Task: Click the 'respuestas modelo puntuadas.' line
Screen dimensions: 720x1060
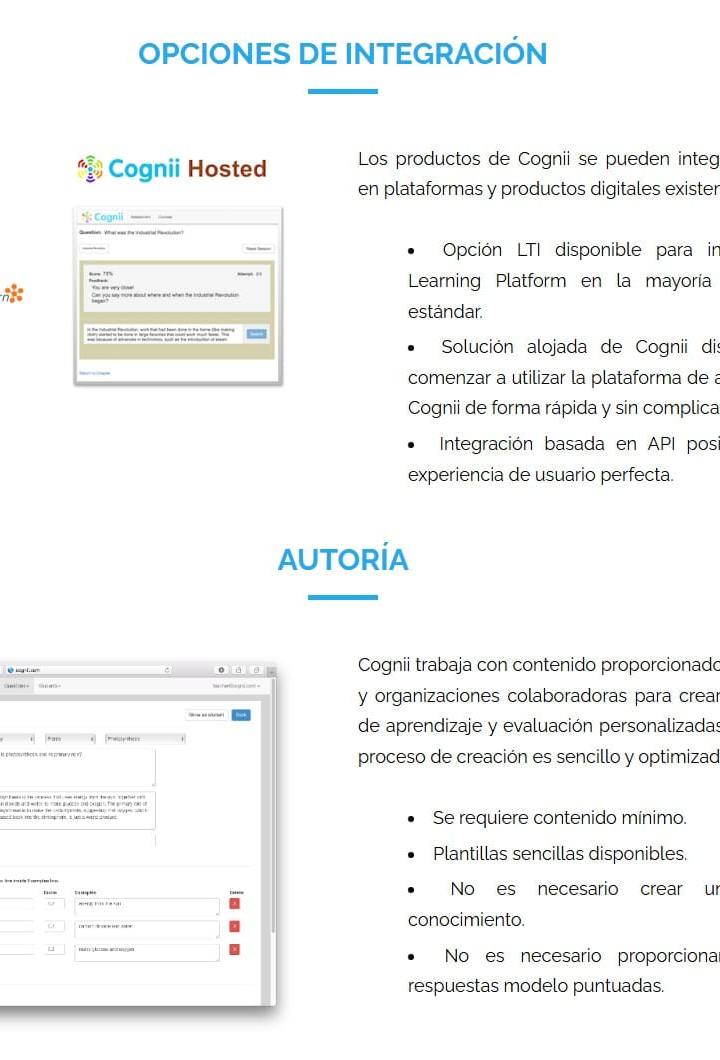Action: pos(536,986)
